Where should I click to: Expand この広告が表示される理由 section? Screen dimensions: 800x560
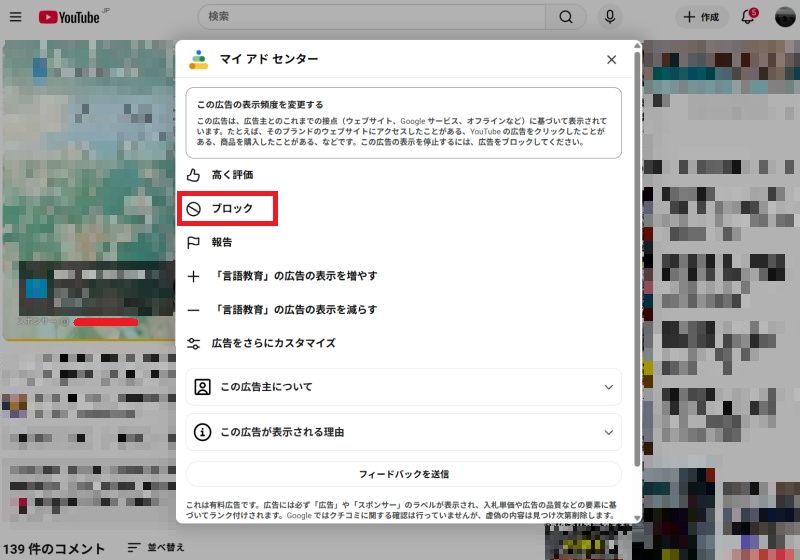(x=403, y=432)
